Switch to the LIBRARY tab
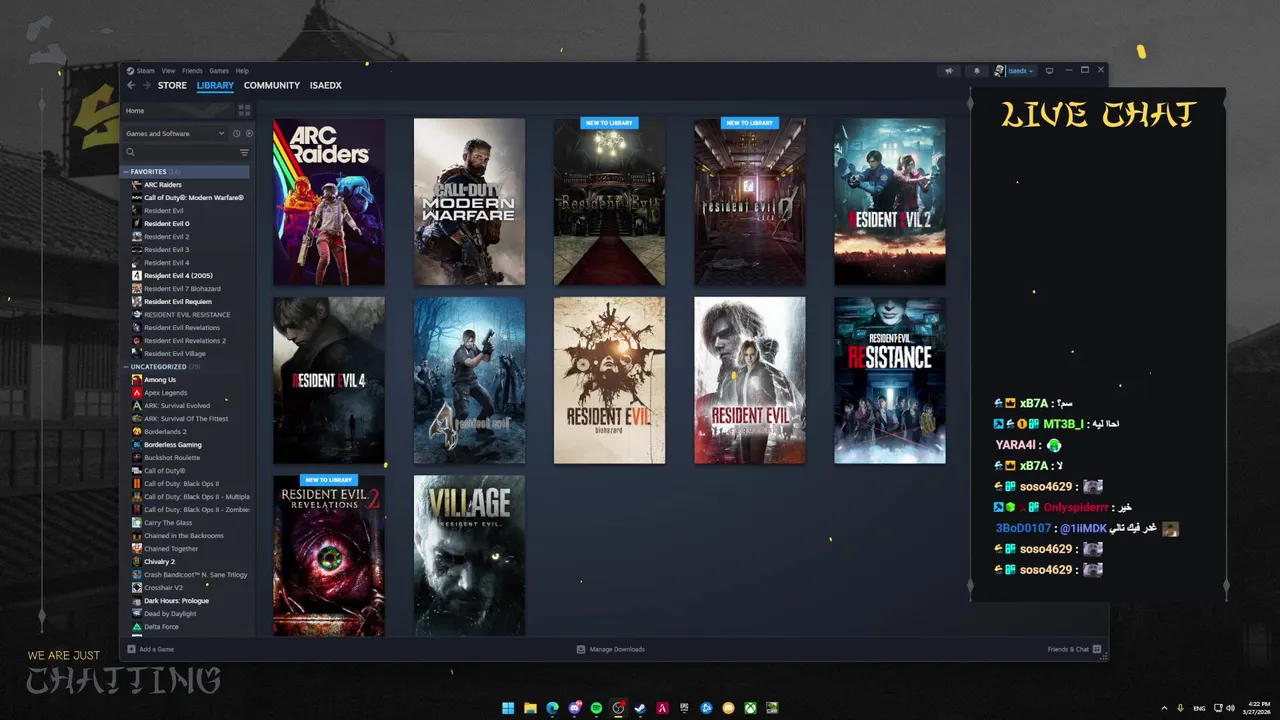Viewport: 1280px width, 720px height. (215, 85)
